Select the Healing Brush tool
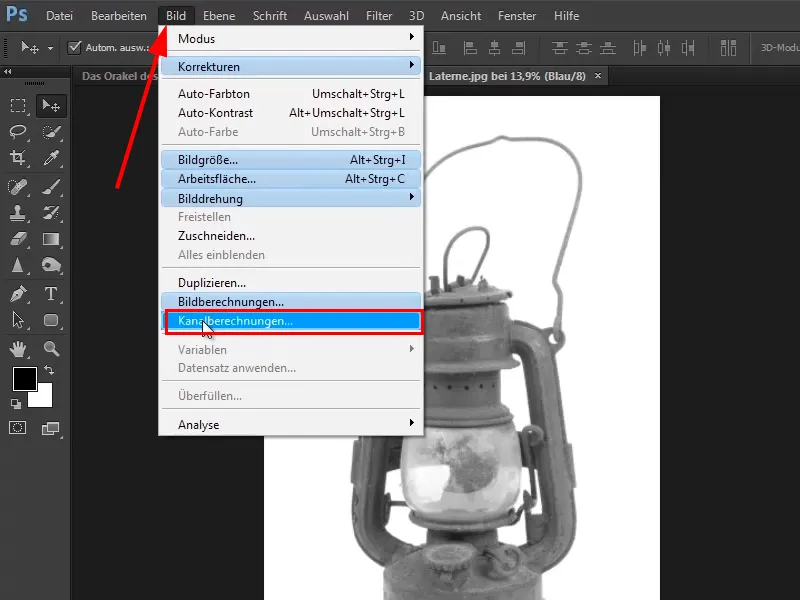800x600 pixels. click(18, 187)
